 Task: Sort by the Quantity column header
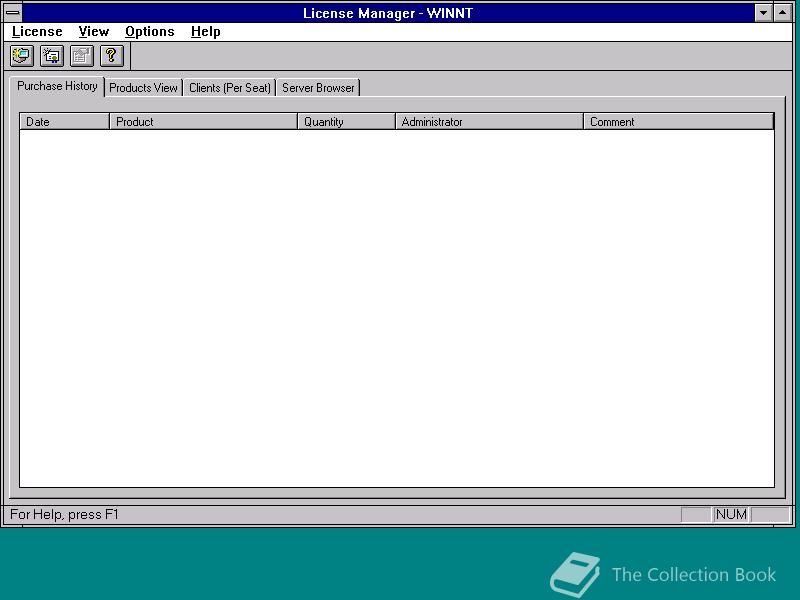click(x=346, y=121)
